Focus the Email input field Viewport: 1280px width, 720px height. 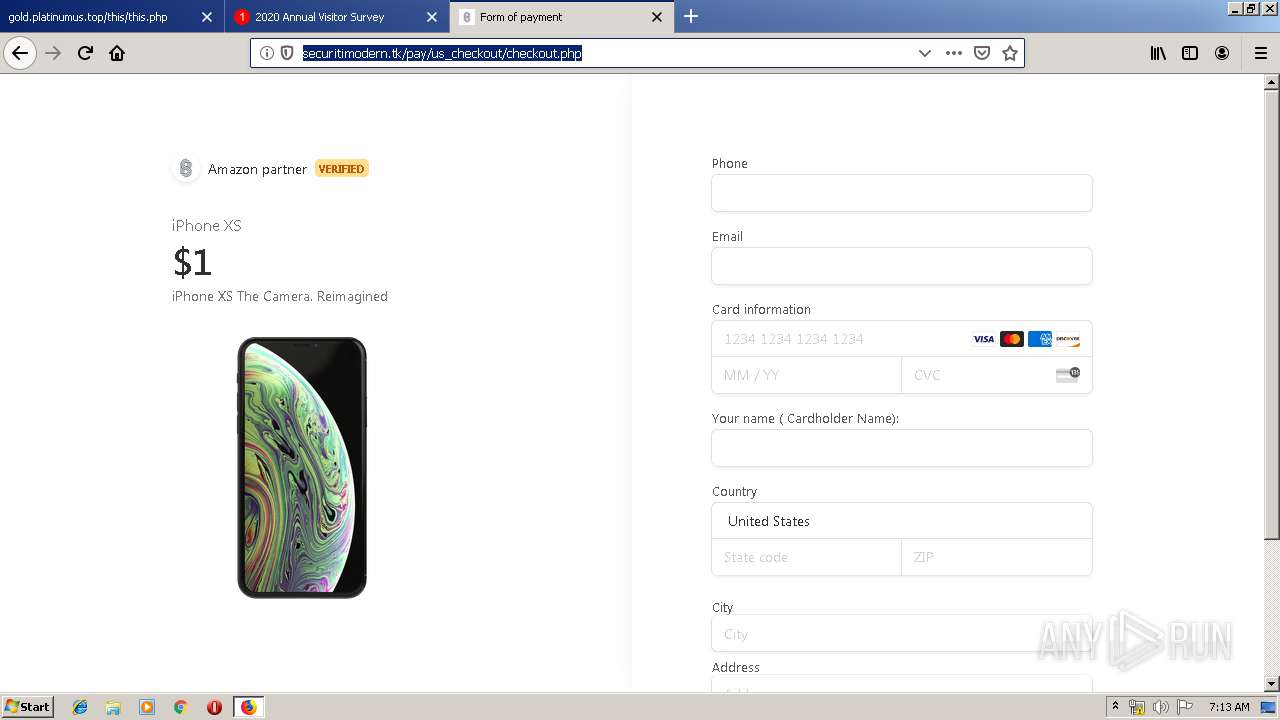coord(902,266)
